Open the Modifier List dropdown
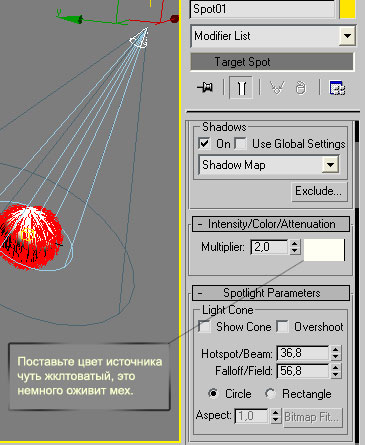 coord(347,36)
